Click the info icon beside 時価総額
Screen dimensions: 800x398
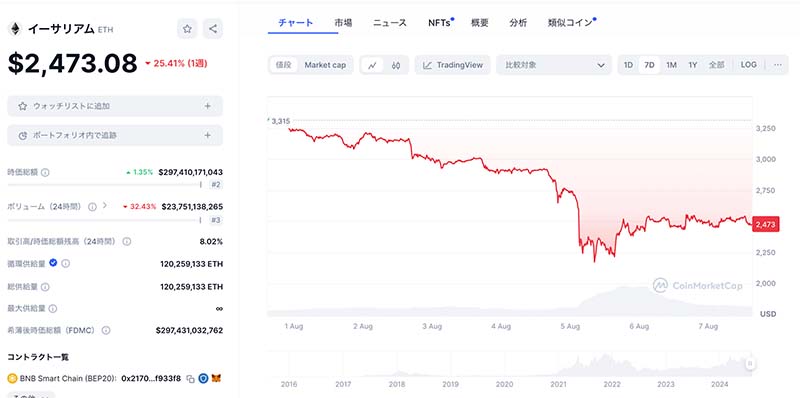45,172
